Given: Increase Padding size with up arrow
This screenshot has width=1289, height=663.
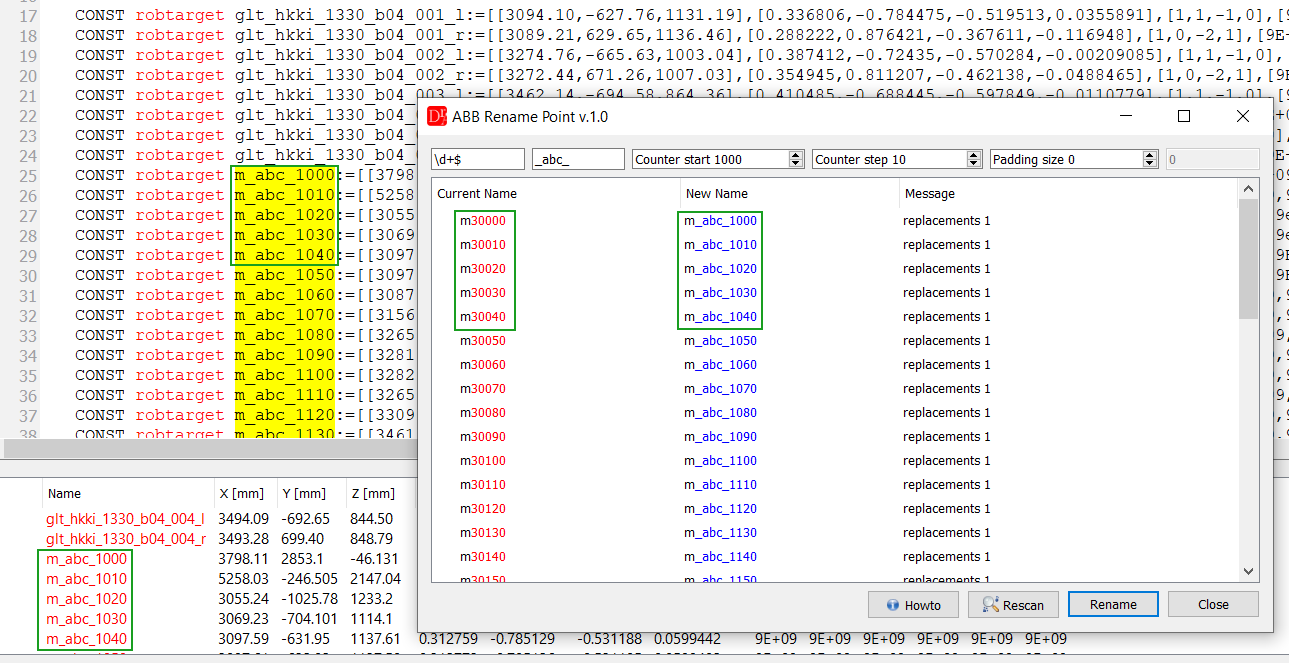Looking at the screenshot, I should [1151, 155].
